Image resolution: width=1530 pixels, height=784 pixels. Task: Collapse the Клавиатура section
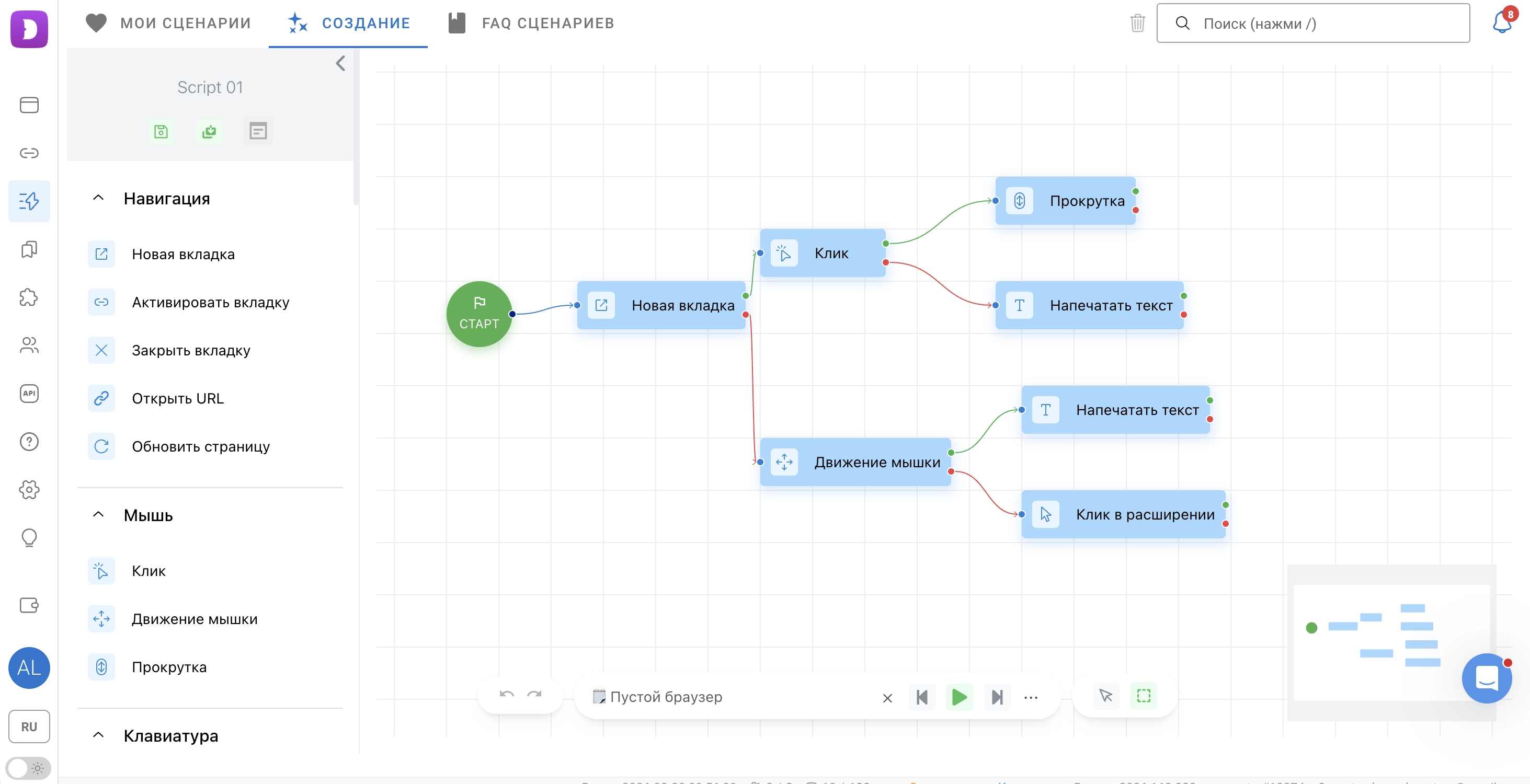point(99,735)
